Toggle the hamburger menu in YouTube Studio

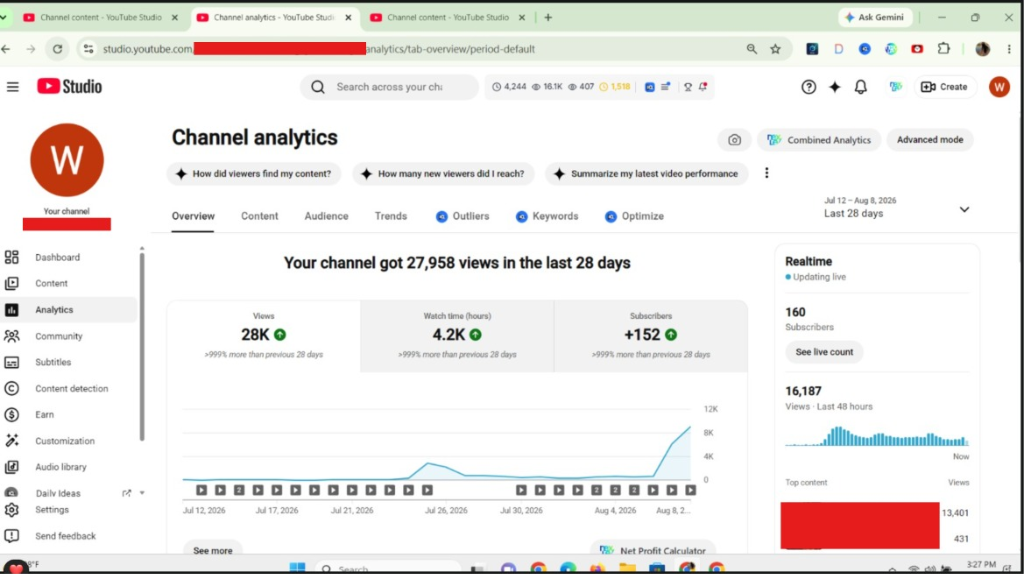12,87
